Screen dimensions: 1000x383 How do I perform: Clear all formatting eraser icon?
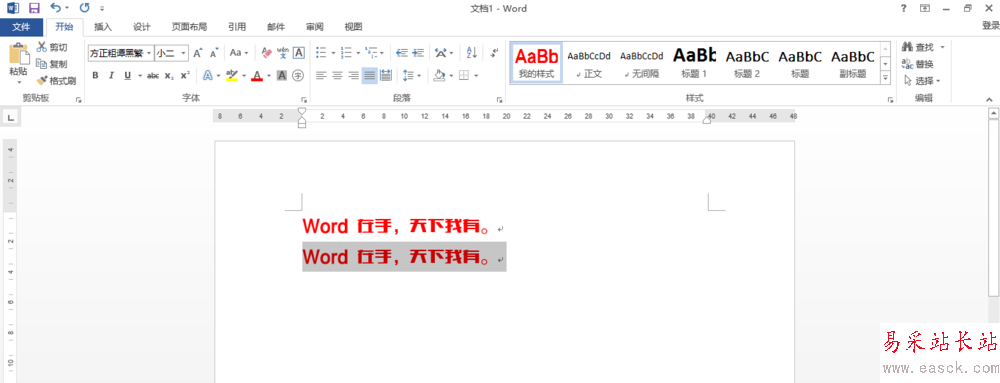click(x=267, y=53)
